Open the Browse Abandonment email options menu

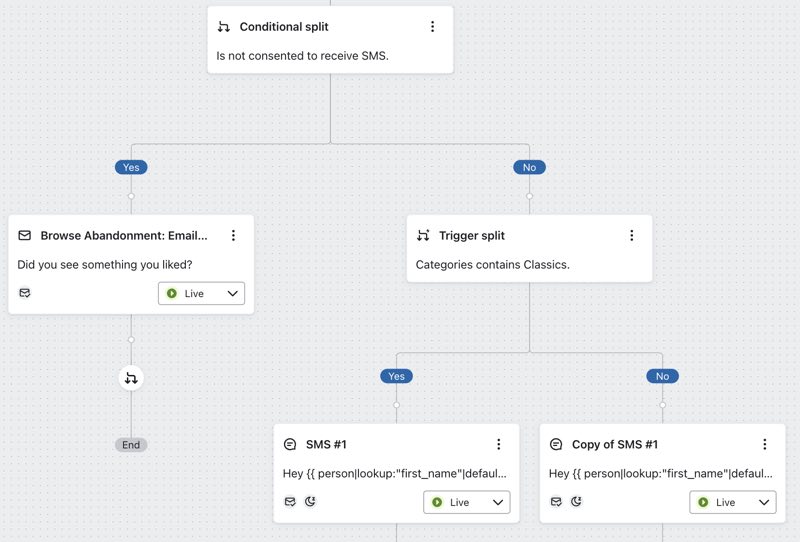point(233,236)
